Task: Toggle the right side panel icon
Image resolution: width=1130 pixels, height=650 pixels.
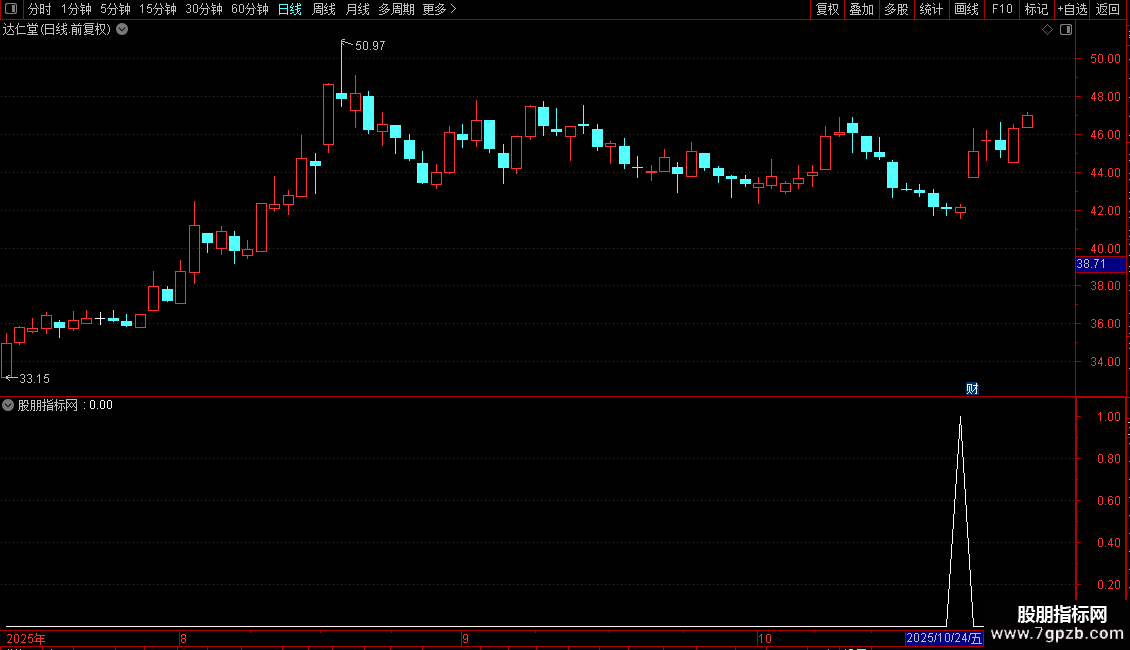Action: pos(1066,30)
